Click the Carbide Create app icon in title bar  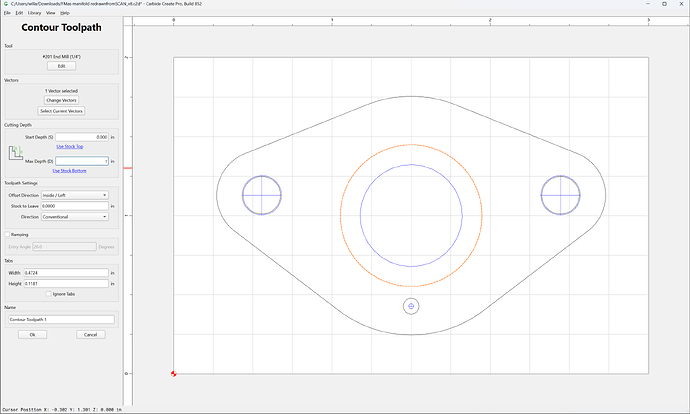click(x=6, y=4)
